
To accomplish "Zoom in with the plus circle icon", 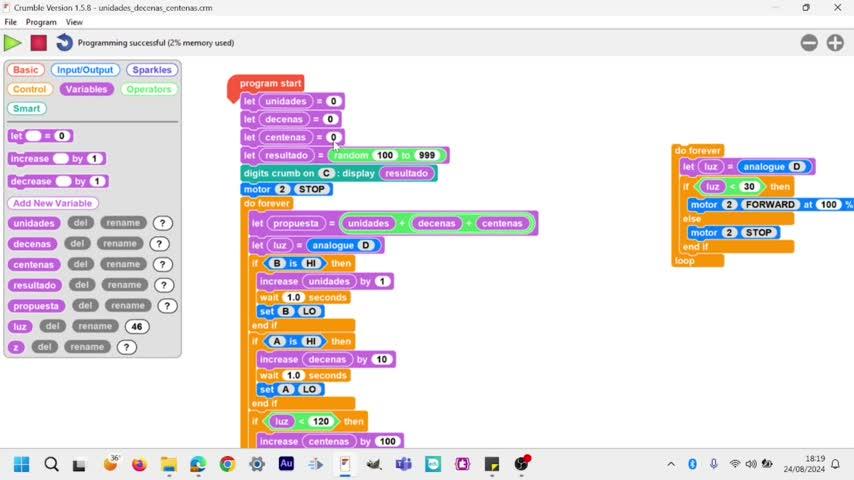I will point(835,43).
